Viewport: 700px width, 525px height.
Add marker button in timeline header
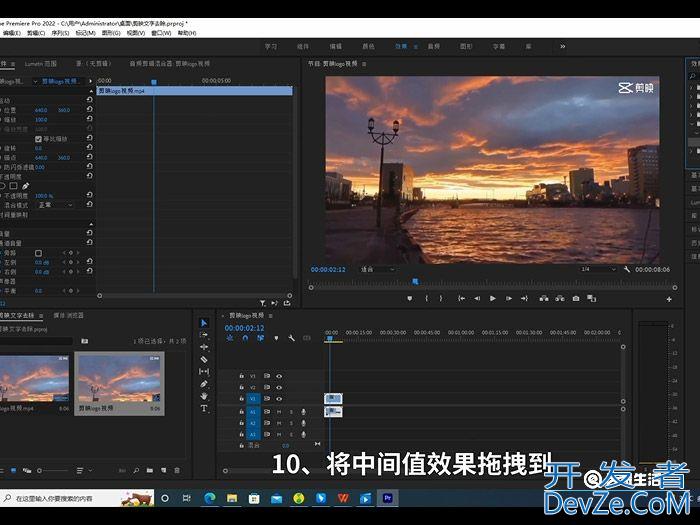click(276, 338)
